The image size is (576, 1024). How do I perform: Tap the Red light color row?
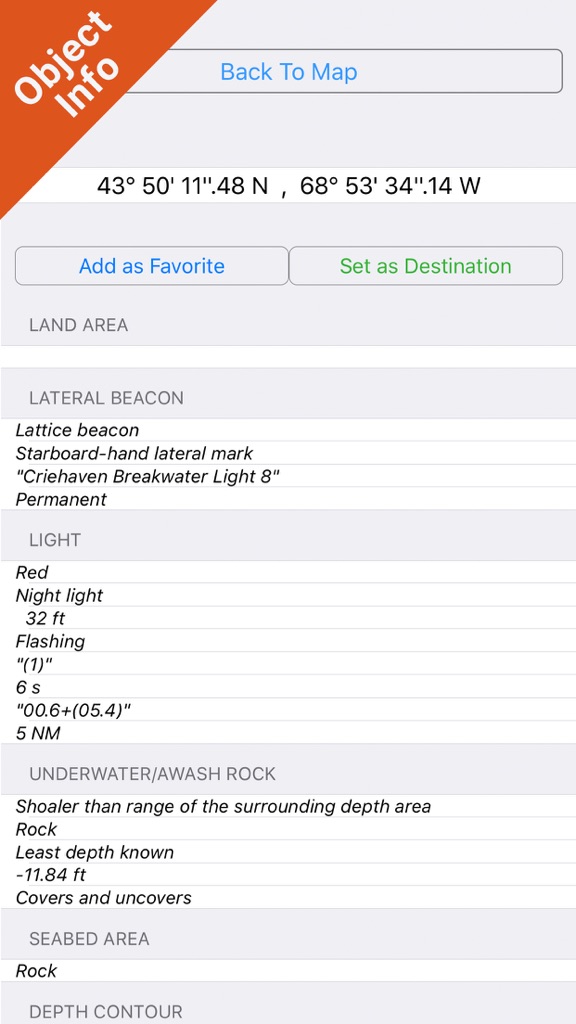[x=288, y=573]
